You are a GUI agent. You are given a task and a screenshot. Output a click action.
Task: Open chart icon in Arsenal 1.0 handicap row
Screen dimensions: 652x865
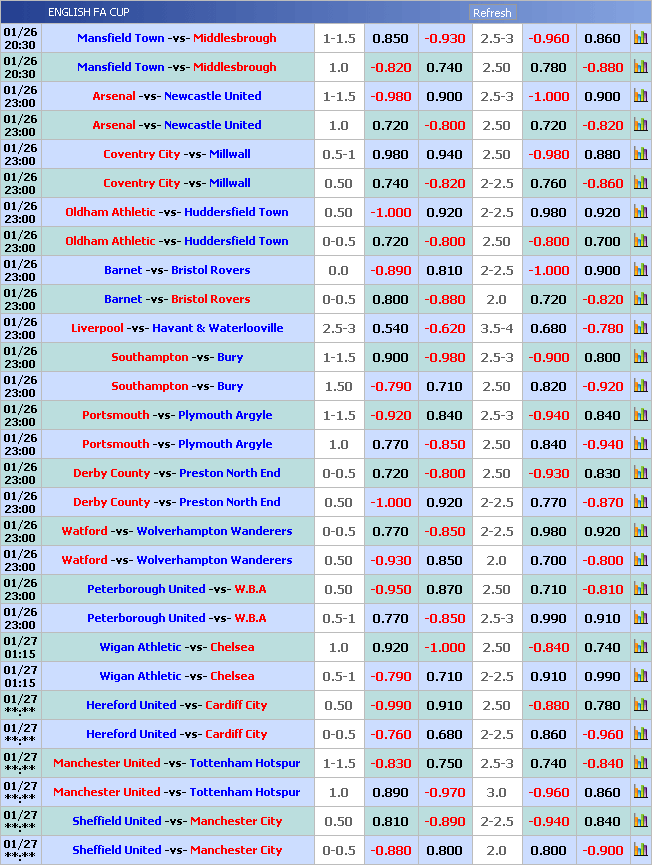click(x=640, y=125)
